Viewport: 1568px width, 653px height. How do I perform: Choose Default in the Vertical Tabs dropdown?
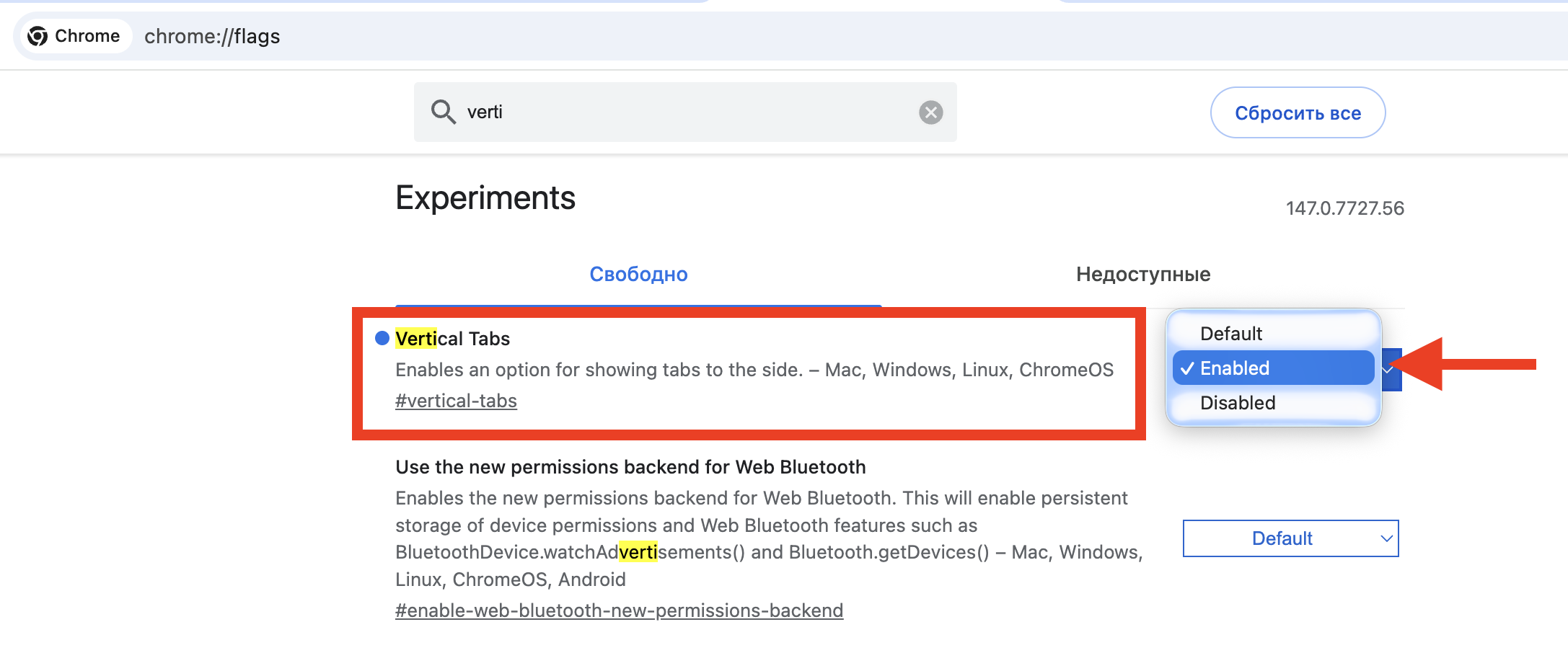(1230, 333)
